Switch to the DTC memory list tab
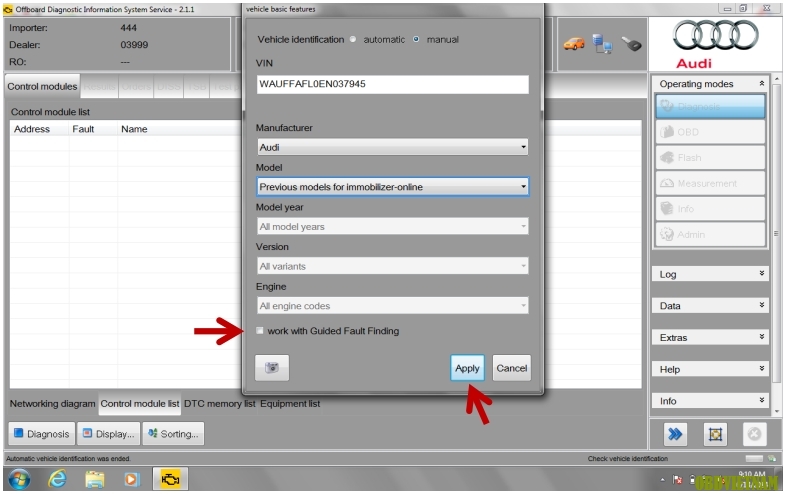The width and height of the screenshot is (785, 494). coord(220,404)
